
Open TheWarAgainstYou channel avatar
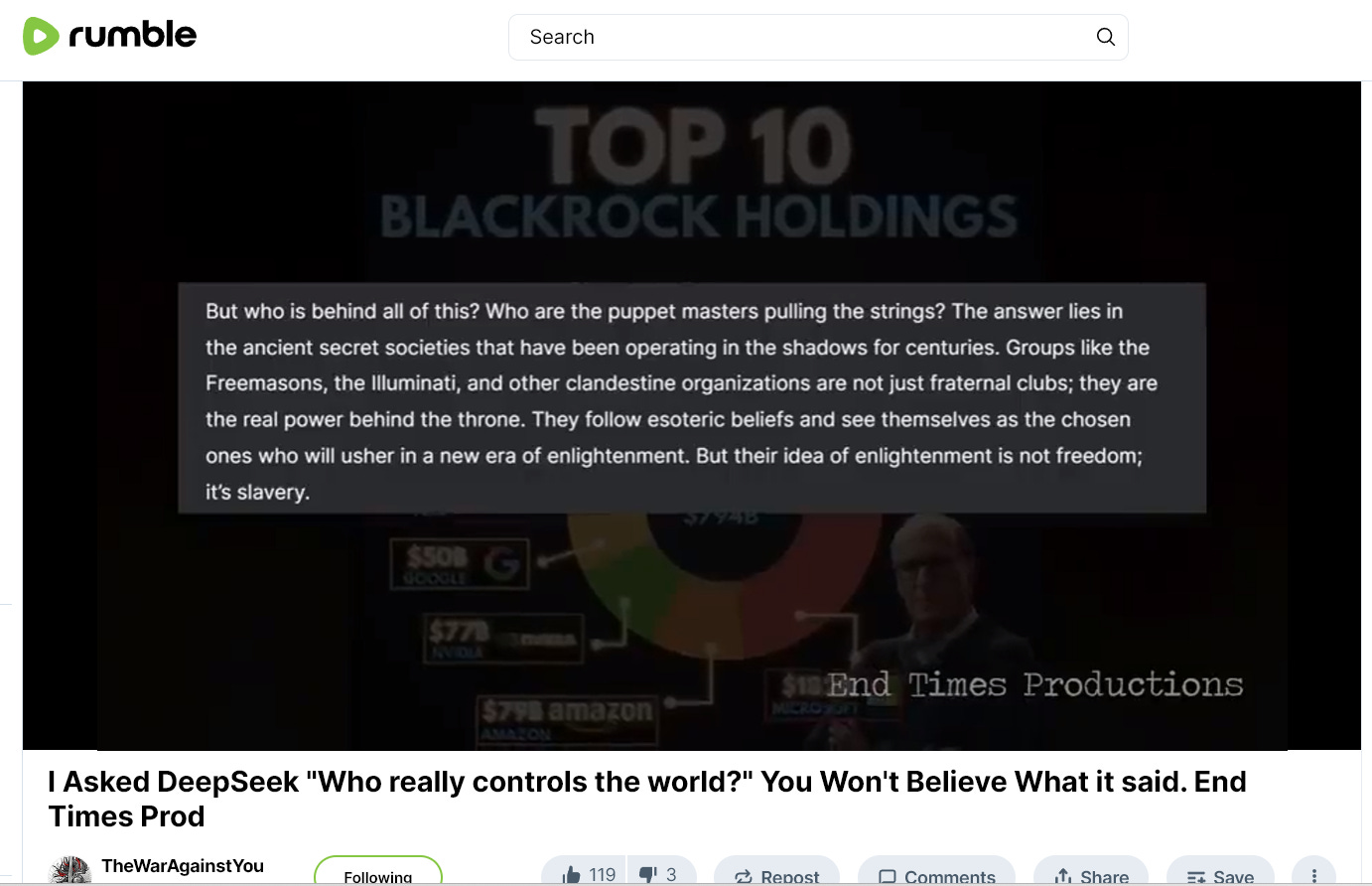(x=69, y=870)
